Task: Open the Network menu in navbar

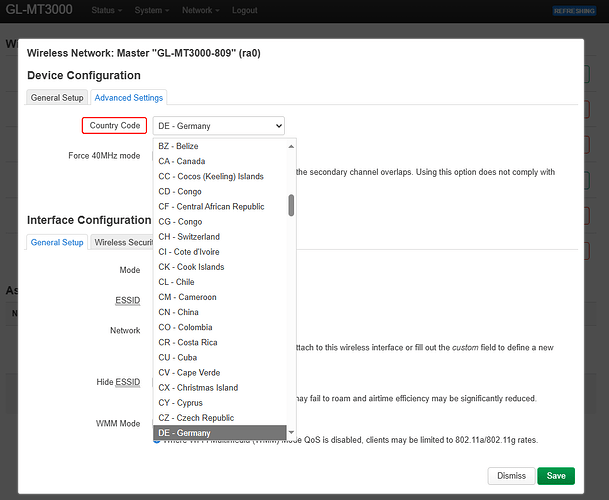Action: [200, 10]
